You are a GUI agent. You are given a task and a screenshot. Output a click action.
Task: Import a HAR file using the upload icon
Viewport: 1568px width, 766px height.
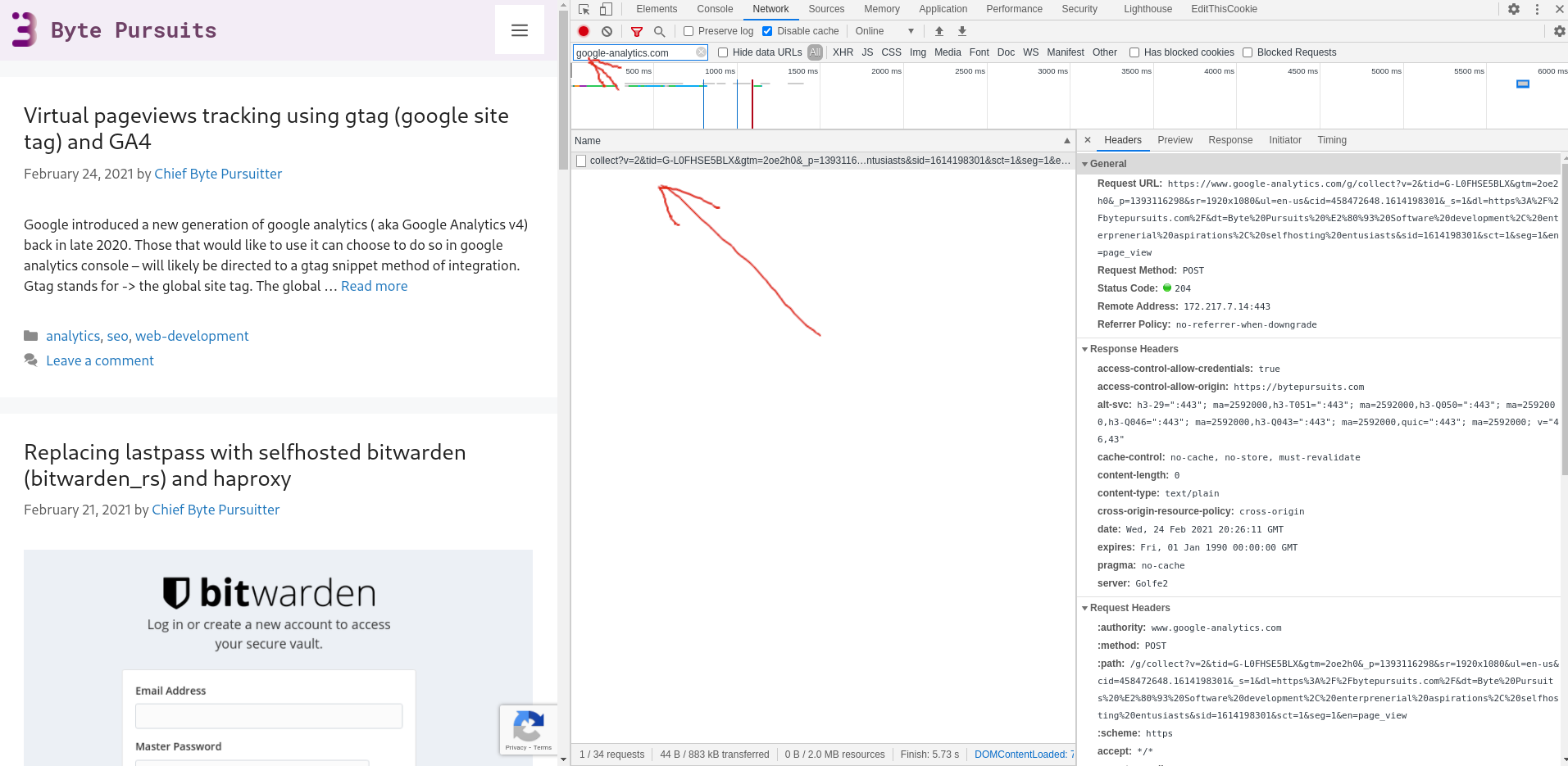pos(939,30)
